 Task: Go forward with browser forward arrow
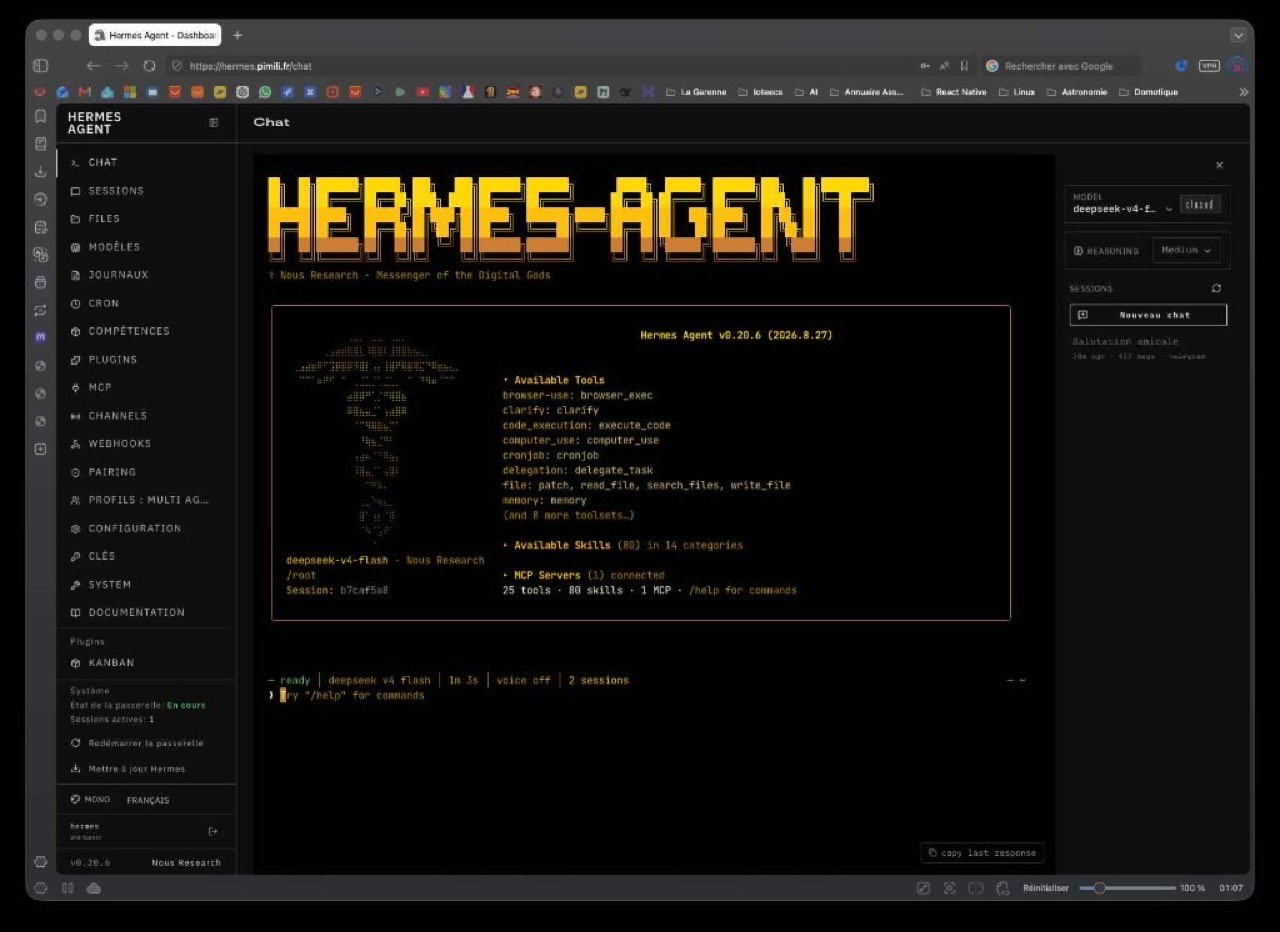[x=121, y=66]
